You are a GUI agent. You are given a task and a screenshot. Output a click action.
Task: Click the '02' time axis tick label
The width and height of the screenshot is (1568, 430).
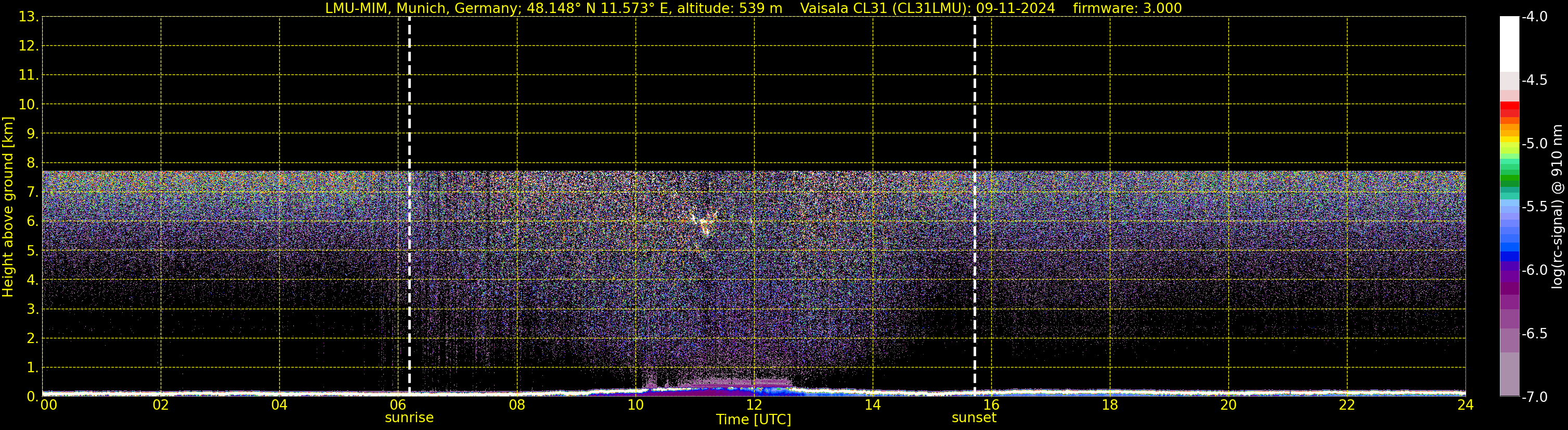tap(161, 404)
